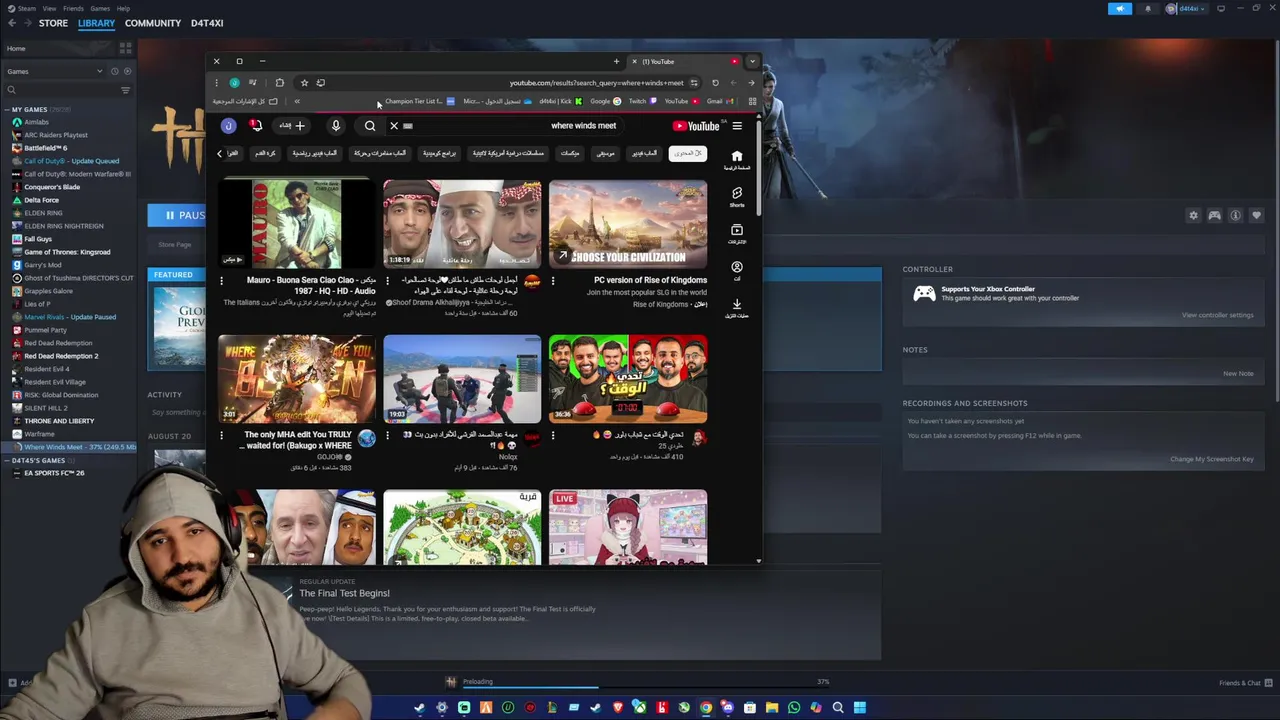Open Mauro Buona Sera video thumbnail
Image resolution: width=1280 pixels, height=720 pixels.
click(296, 224)
